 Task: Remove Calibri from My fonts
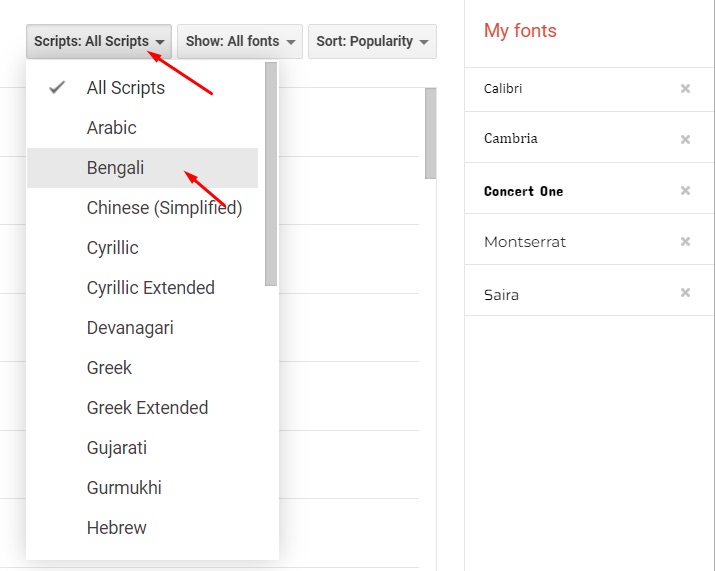click(685, 88)
